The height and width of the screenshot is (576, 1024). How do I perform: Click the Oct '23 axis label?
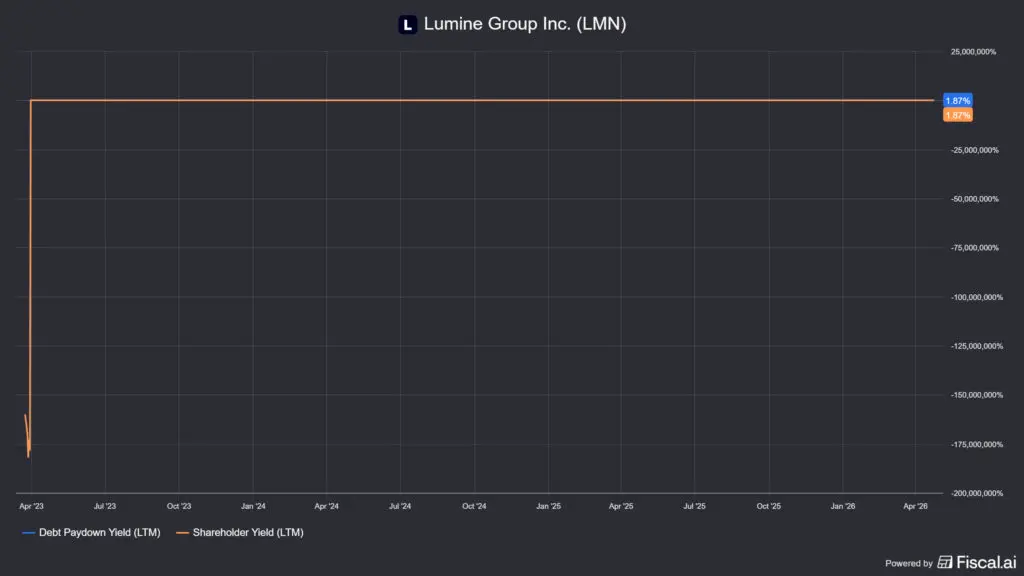(x=179, y=506)
